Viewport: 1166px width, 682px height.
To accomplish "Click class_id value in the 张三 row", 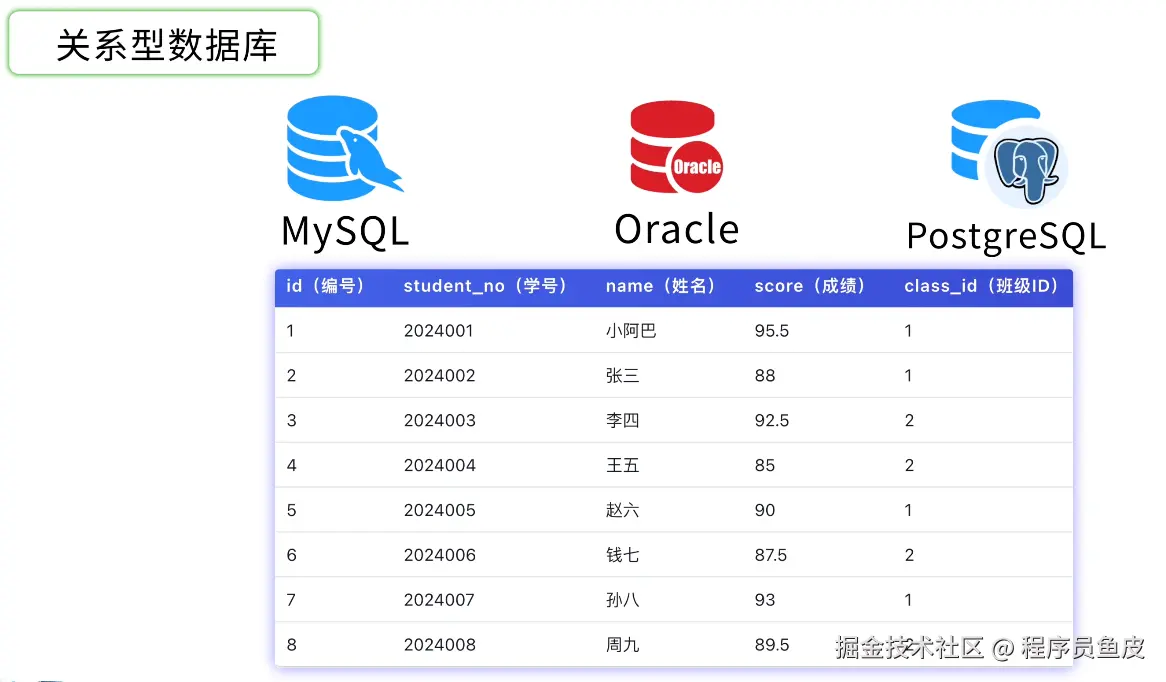I will pyautogui.click(x=908, y=376).
